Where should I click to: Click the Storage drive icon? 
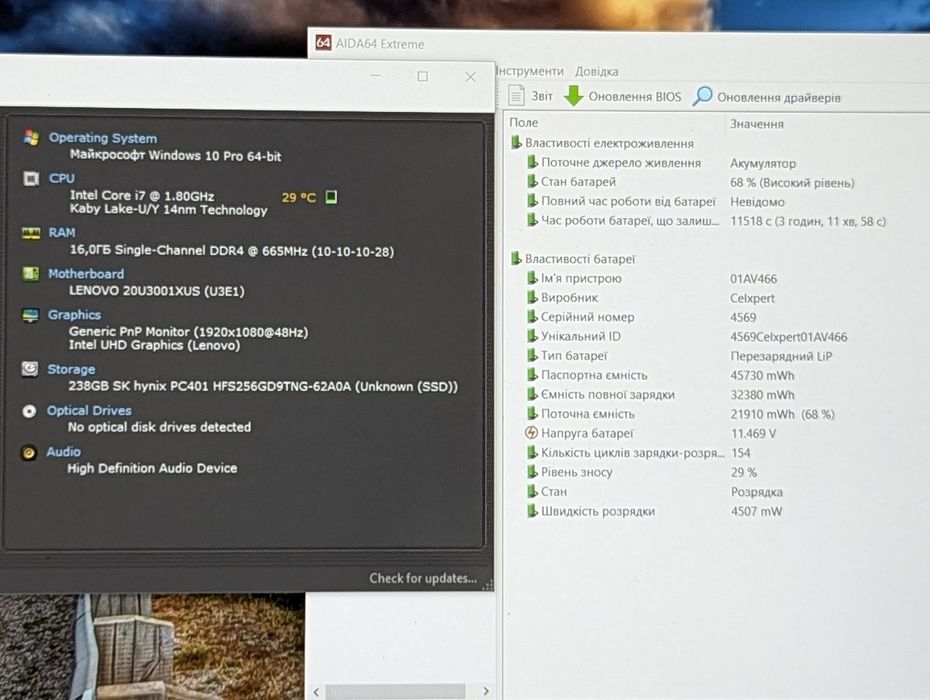click(30, 369)
